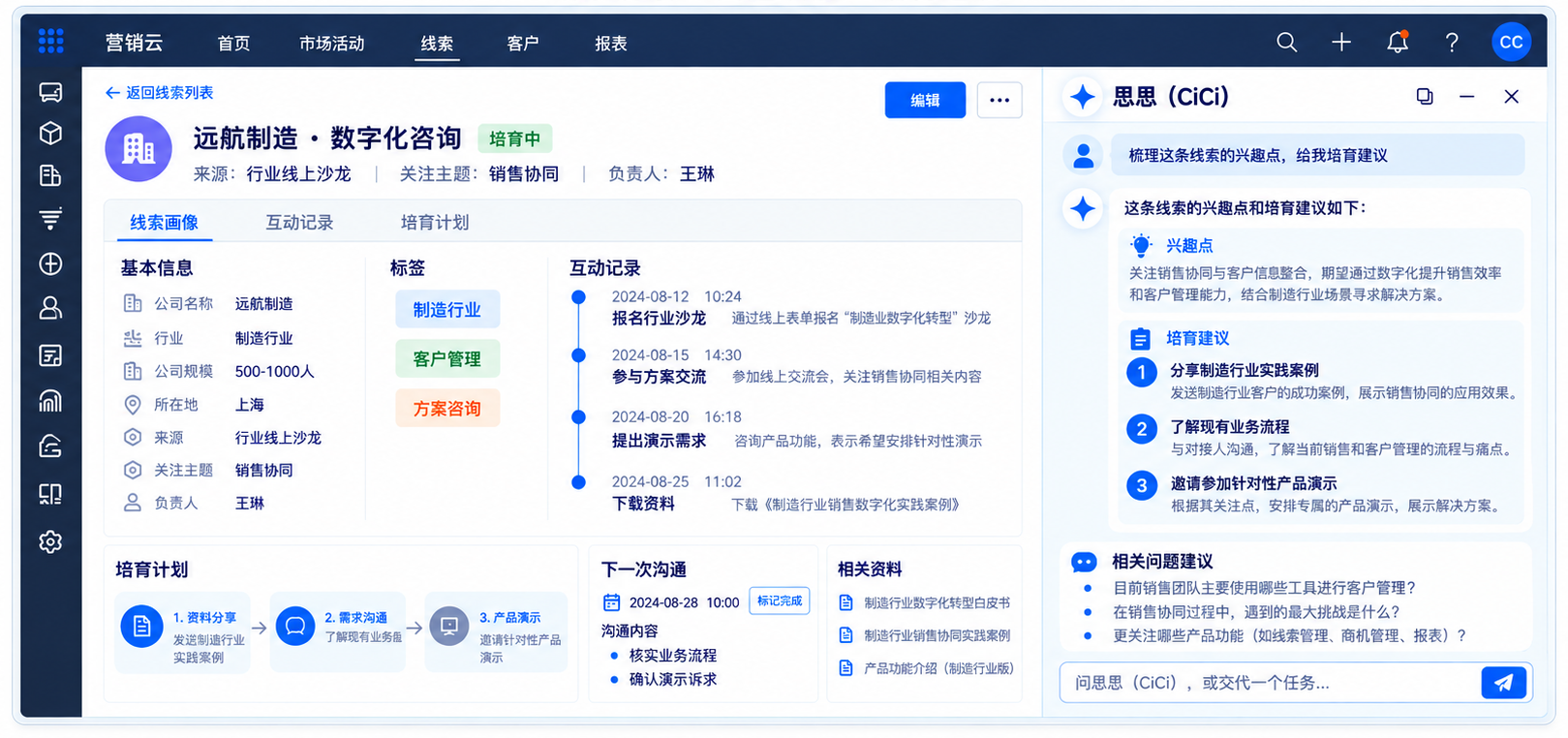The width and height of the screenshot is (1568, 738).
Task: Click the 制造行业 tag
Action: [447, 310]
